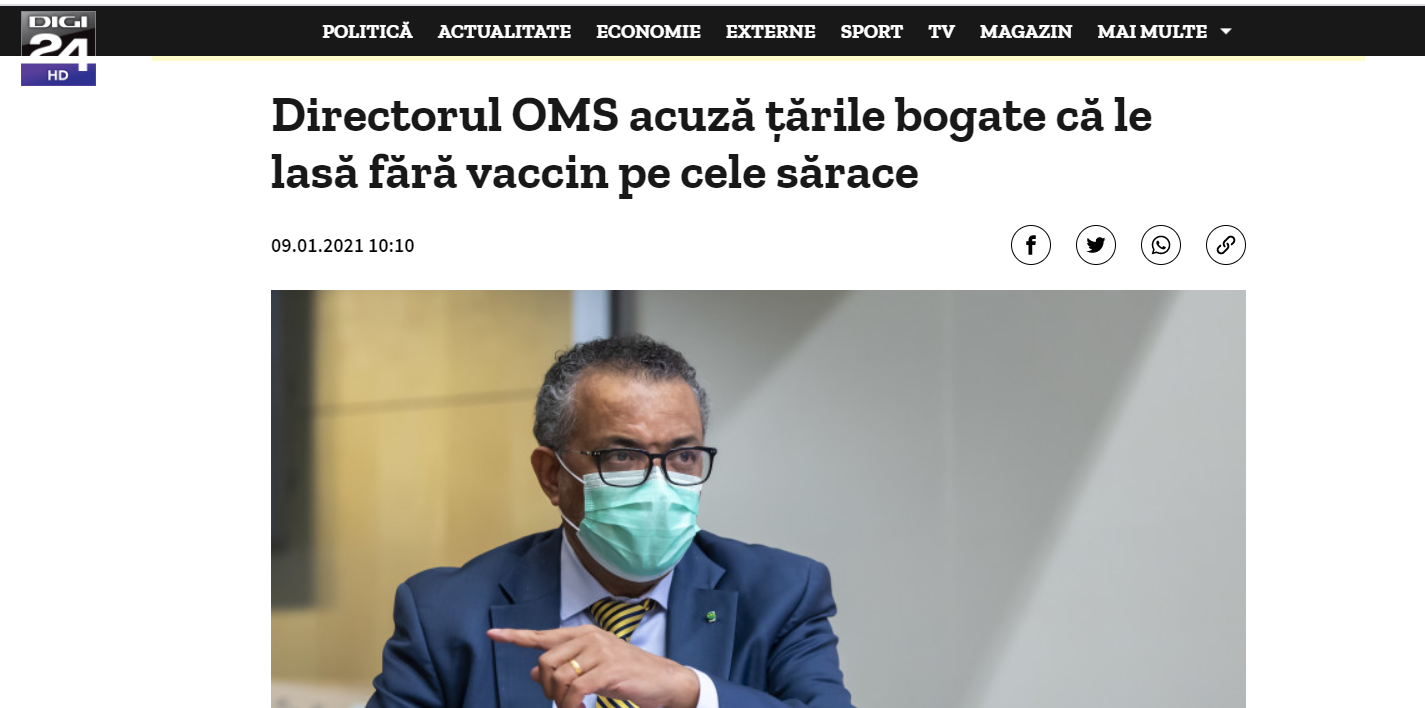This screenshot has width=1425, height=708.
Task: Click the DIGI wordmark in the logo
Action: pos(58,21)
